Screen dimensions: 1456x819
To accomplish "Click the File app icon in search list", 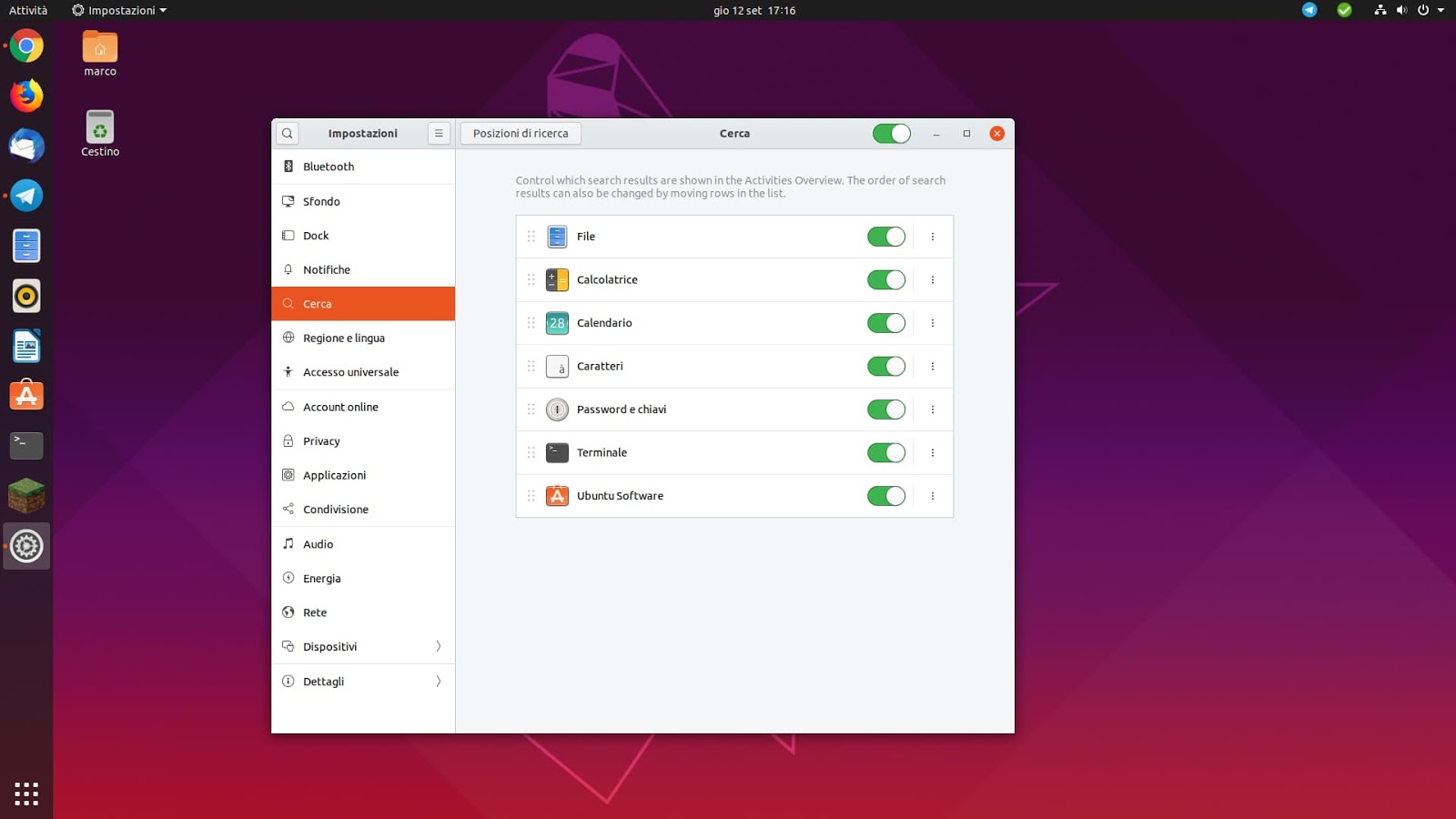I will (557, 237).
